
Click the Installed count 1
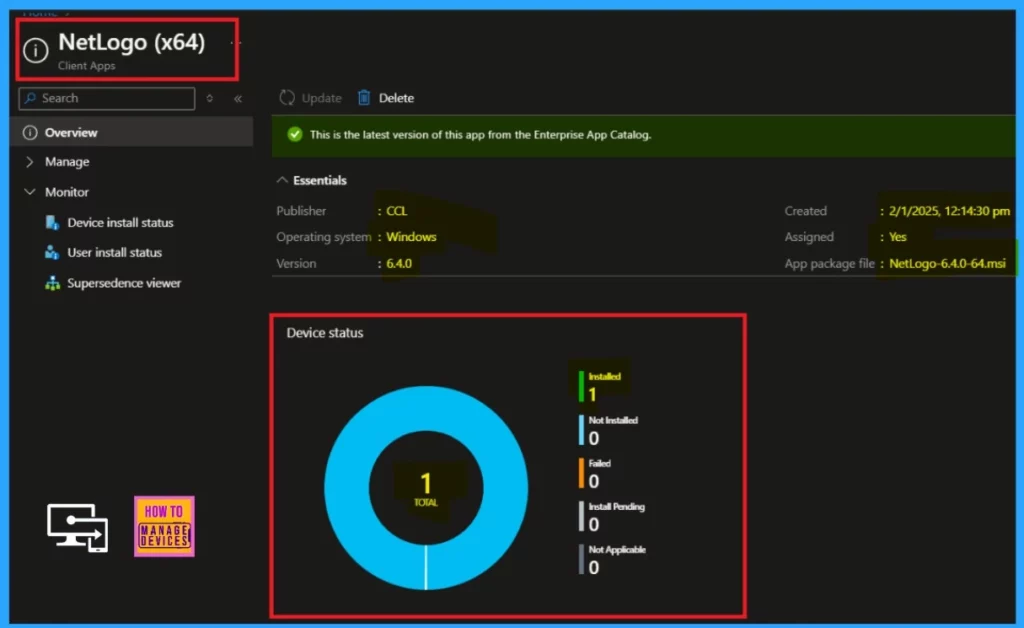(x=592, y=394)
